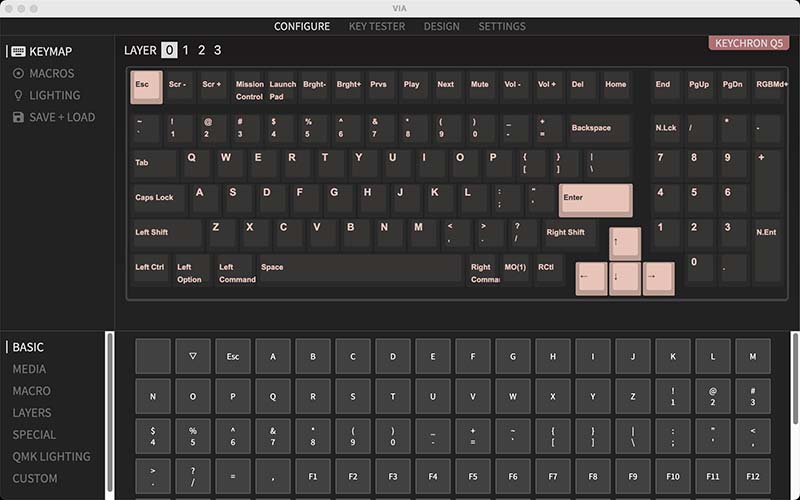The height and width of the screenshot is (500, 800).
Task: Open the Layers keycode category
Action: (x=32, y=413)
